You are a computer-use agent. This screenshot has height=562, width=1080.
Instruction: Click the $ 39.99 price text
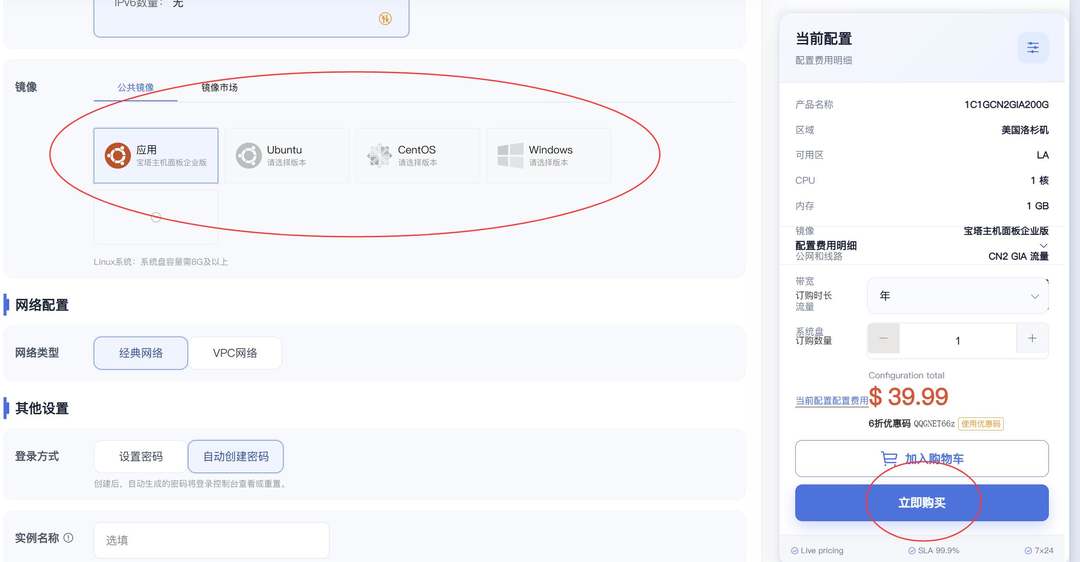(908, 397)
